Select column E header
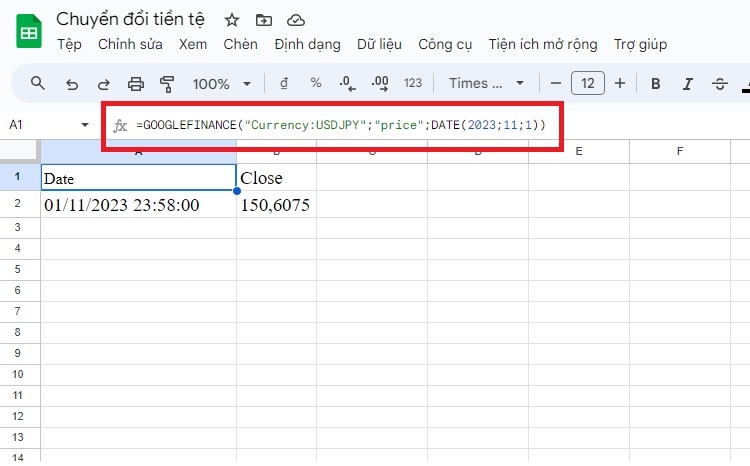 click(x=579, y=152)
